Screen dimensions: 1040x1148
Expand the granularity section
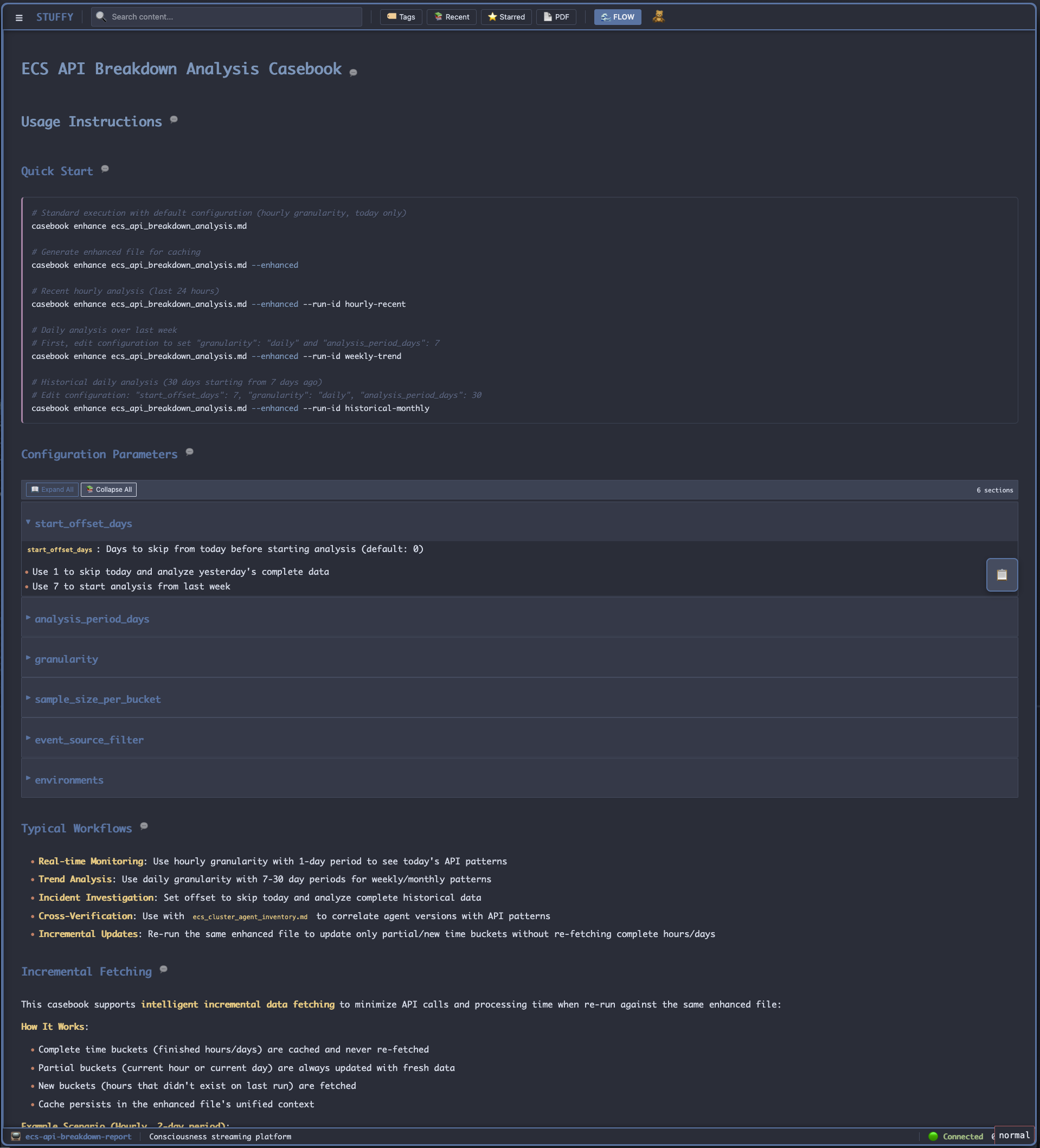point(66,659)
